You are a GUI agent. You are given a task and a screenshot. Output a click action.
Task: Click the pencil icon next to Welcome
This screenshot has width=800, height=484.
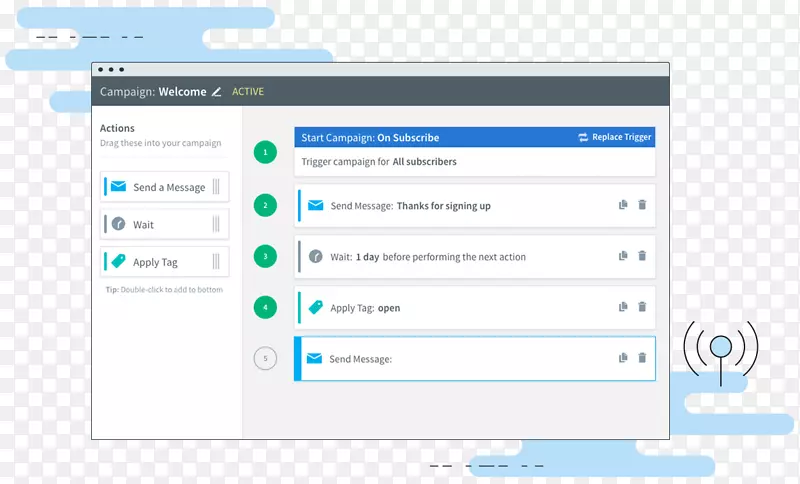tap(217, 92)
